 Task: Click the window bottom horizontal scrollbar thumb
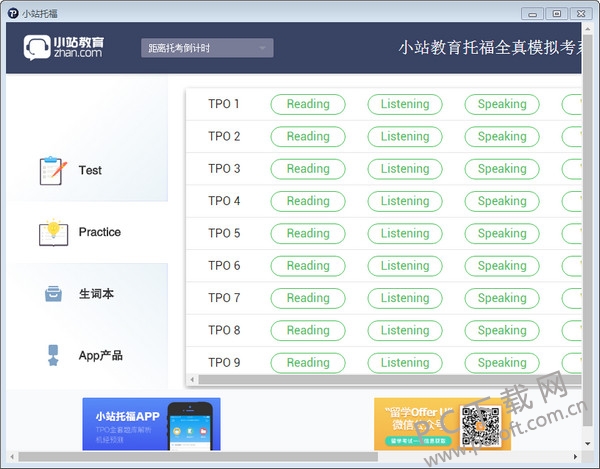click(x=198, y=457)
